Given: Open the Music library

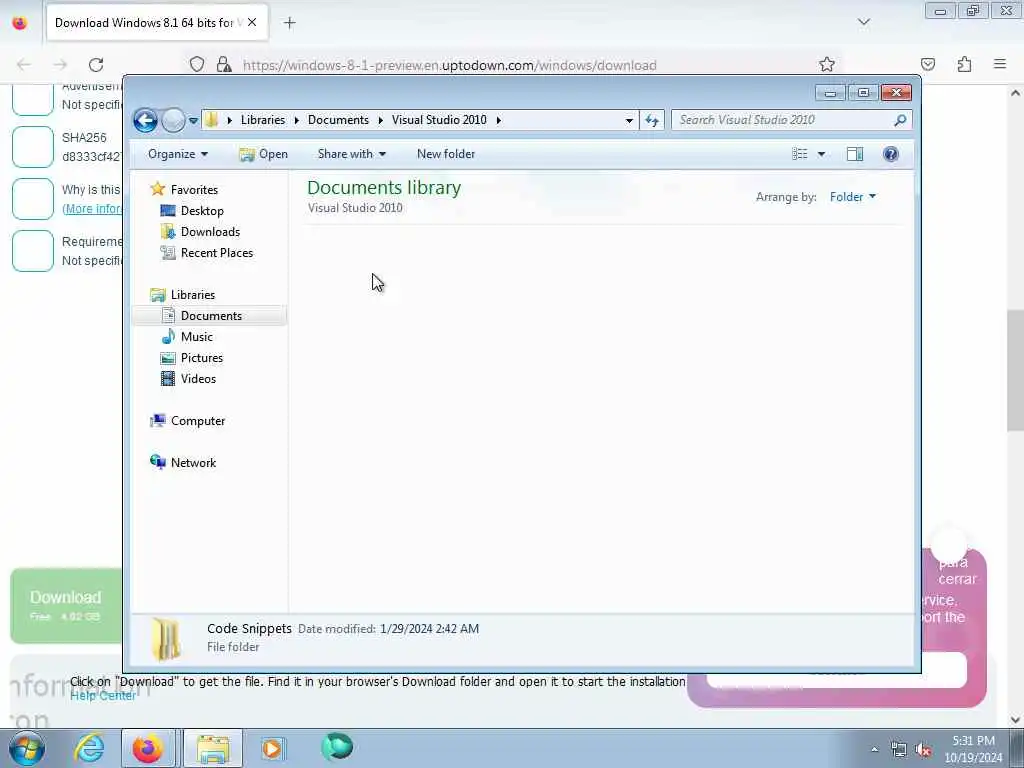Looking at the screenshot, I should [197, 337].
